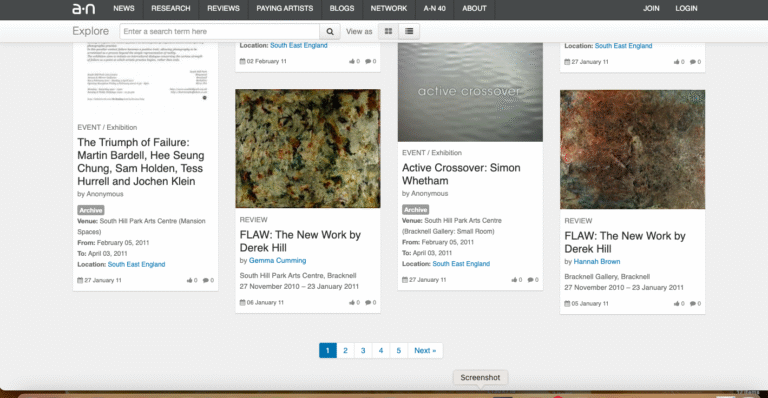Open reddish-brown FLAW review thumbnail

click(632, 149)
